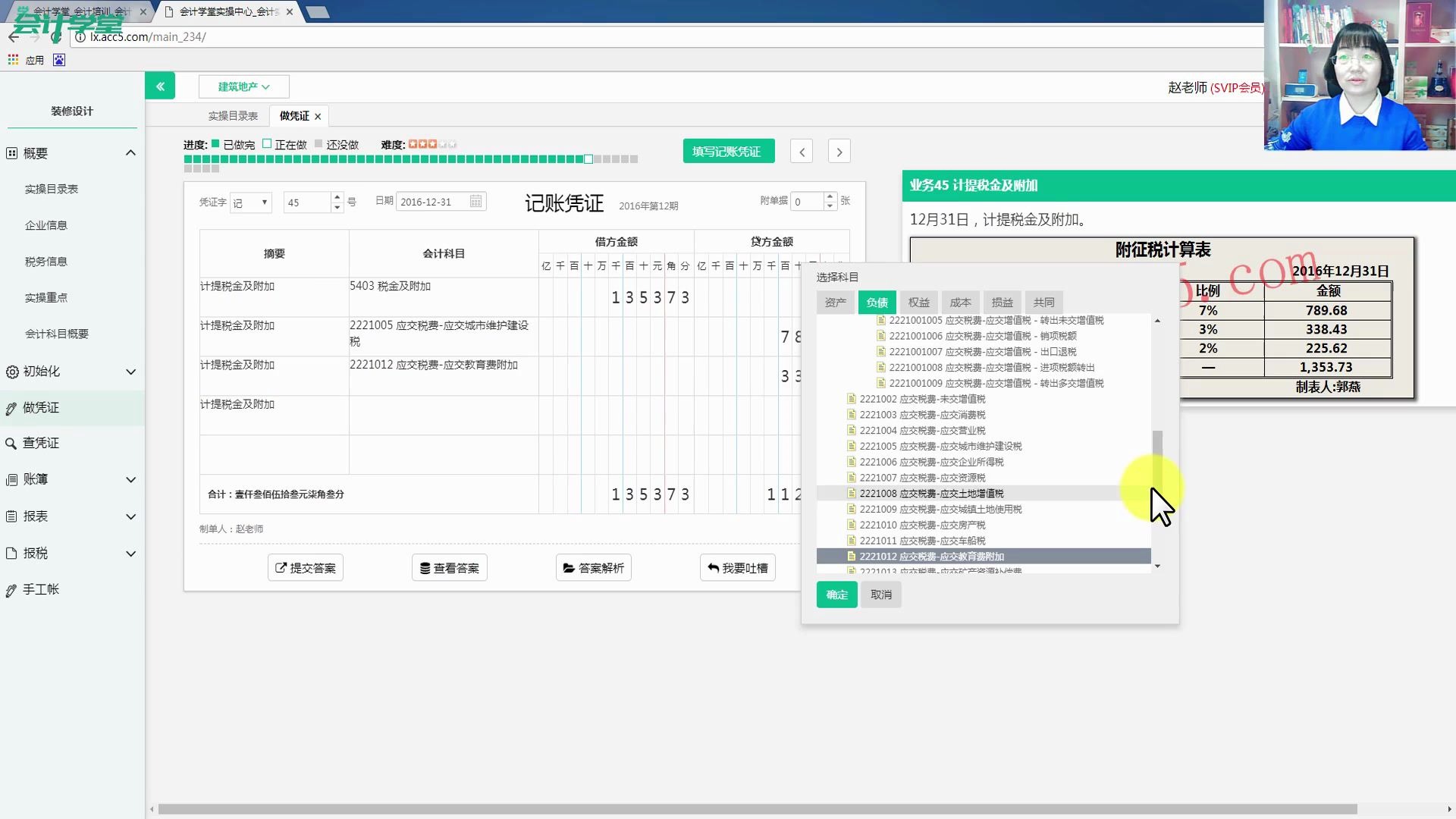Viewport: 1456px width, 819px height.
Task: Switch to 资产 tab in subject picker
Action: [835, 302]
